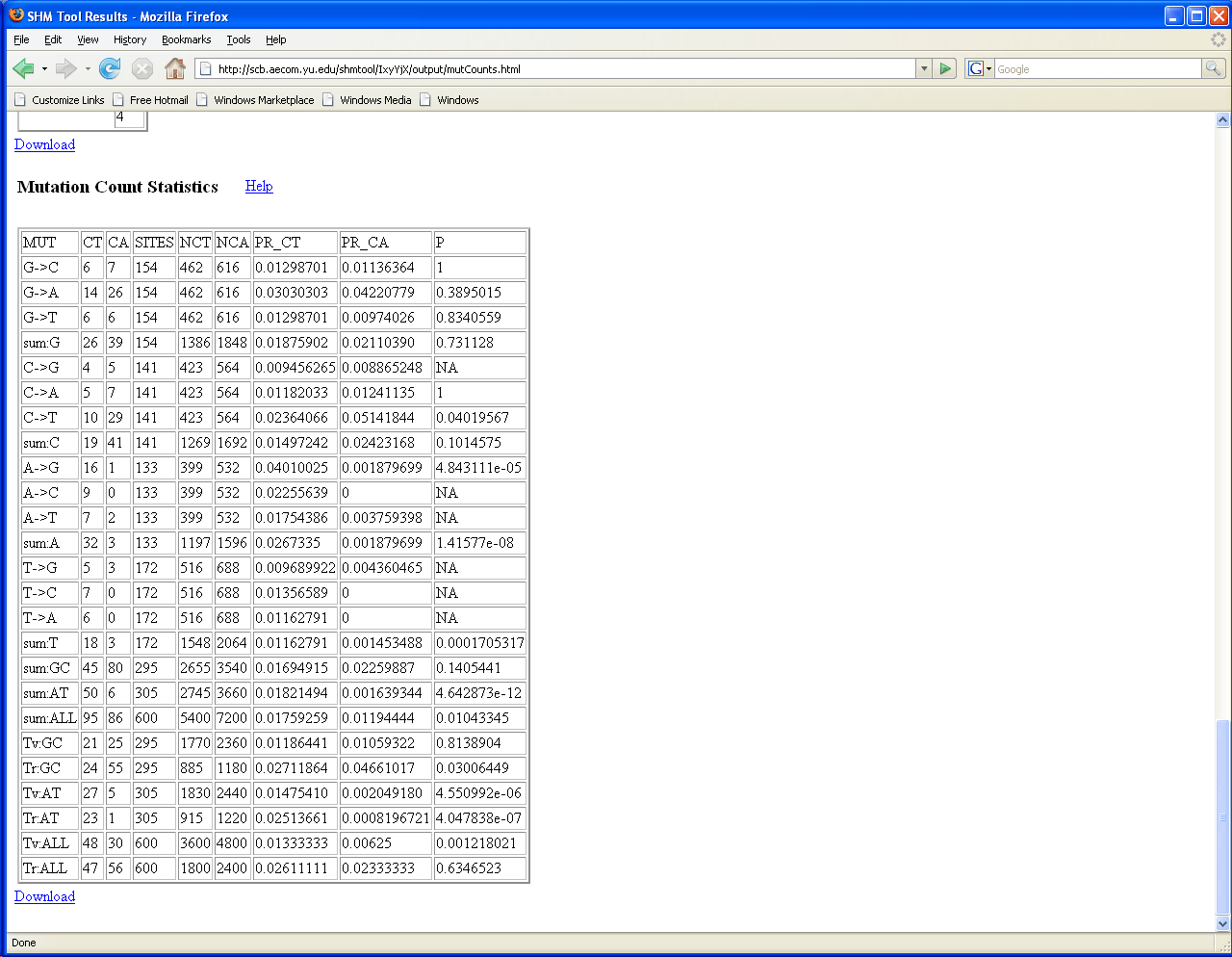Screen dimensions: 1232x957
Task: Open the Google search engine selector
Action: [980, 68]
